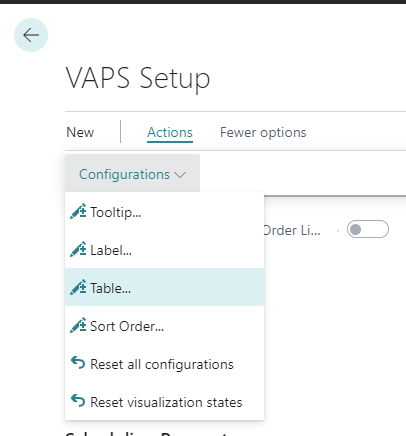This screenshot has width=406, height=436.
Task: Click Fewer options
Action: tap(263, 132)
